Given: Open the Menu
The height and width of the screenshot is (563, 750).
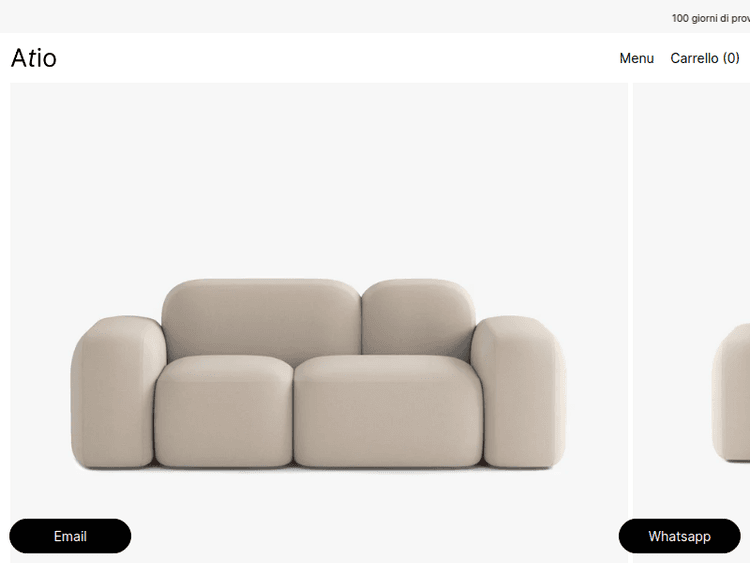Looking at the screenshot, I should coord(636,58).
